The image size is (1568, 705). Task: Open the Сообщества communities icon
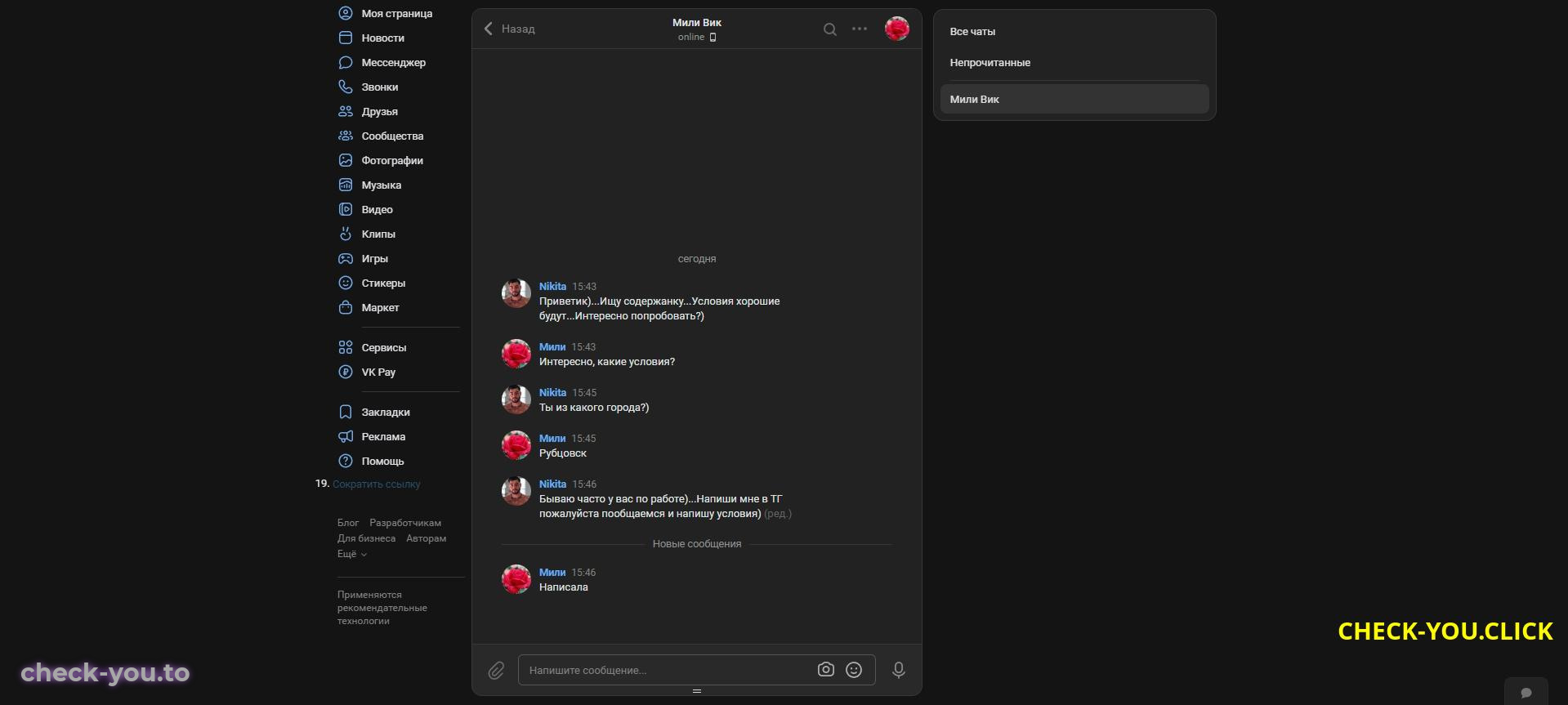coord(346,136)
